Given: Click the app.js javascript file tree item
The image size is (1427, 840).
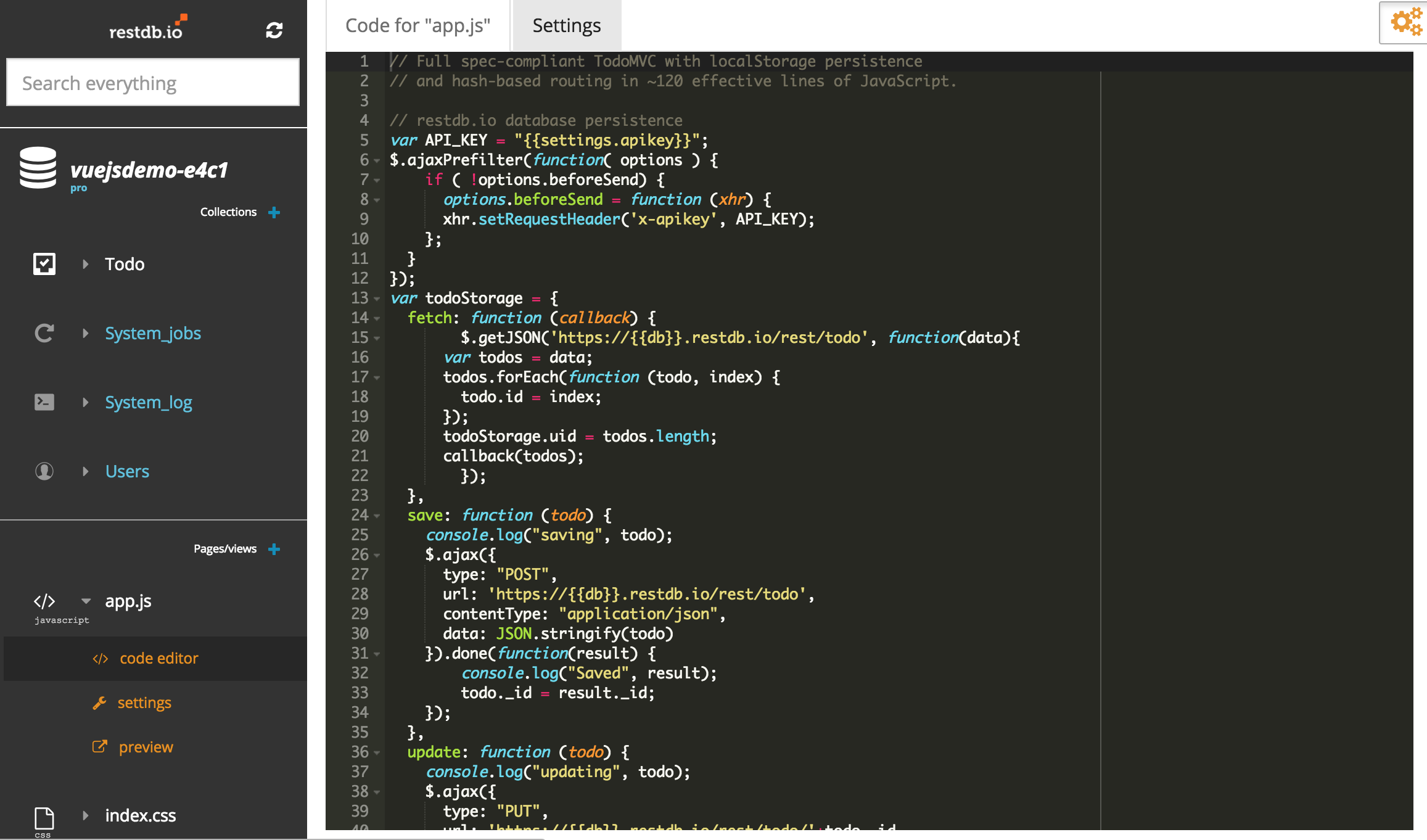Looking at the screenshot, I should click(127, 601).
